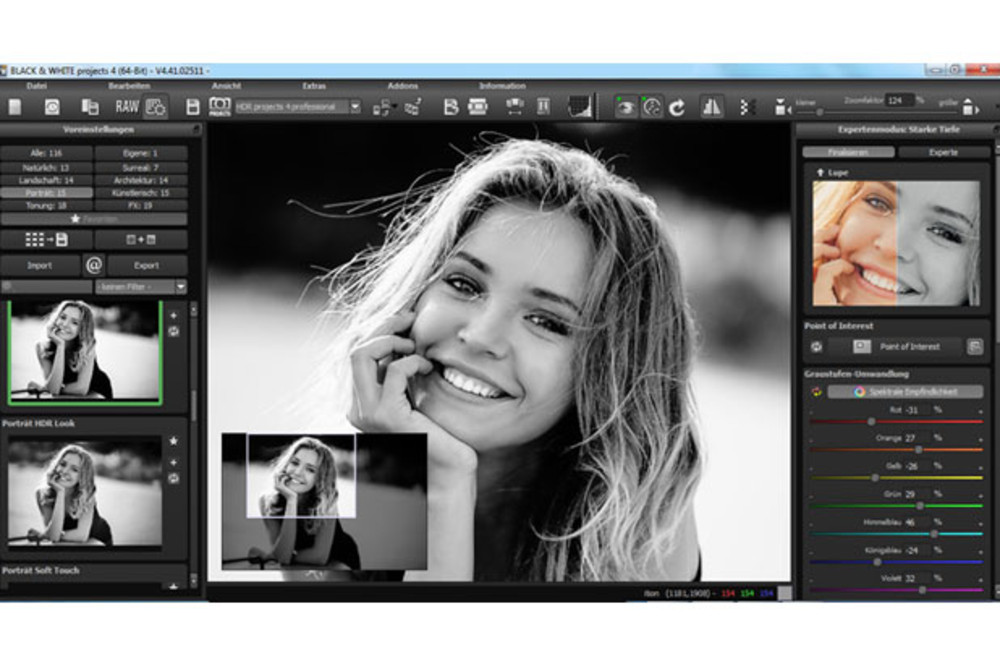The width and height of the screenshot is (1000, 669).
Task: Select the Porträt HDR Look preset thumbnail
Action: click(x=85, y=493)
